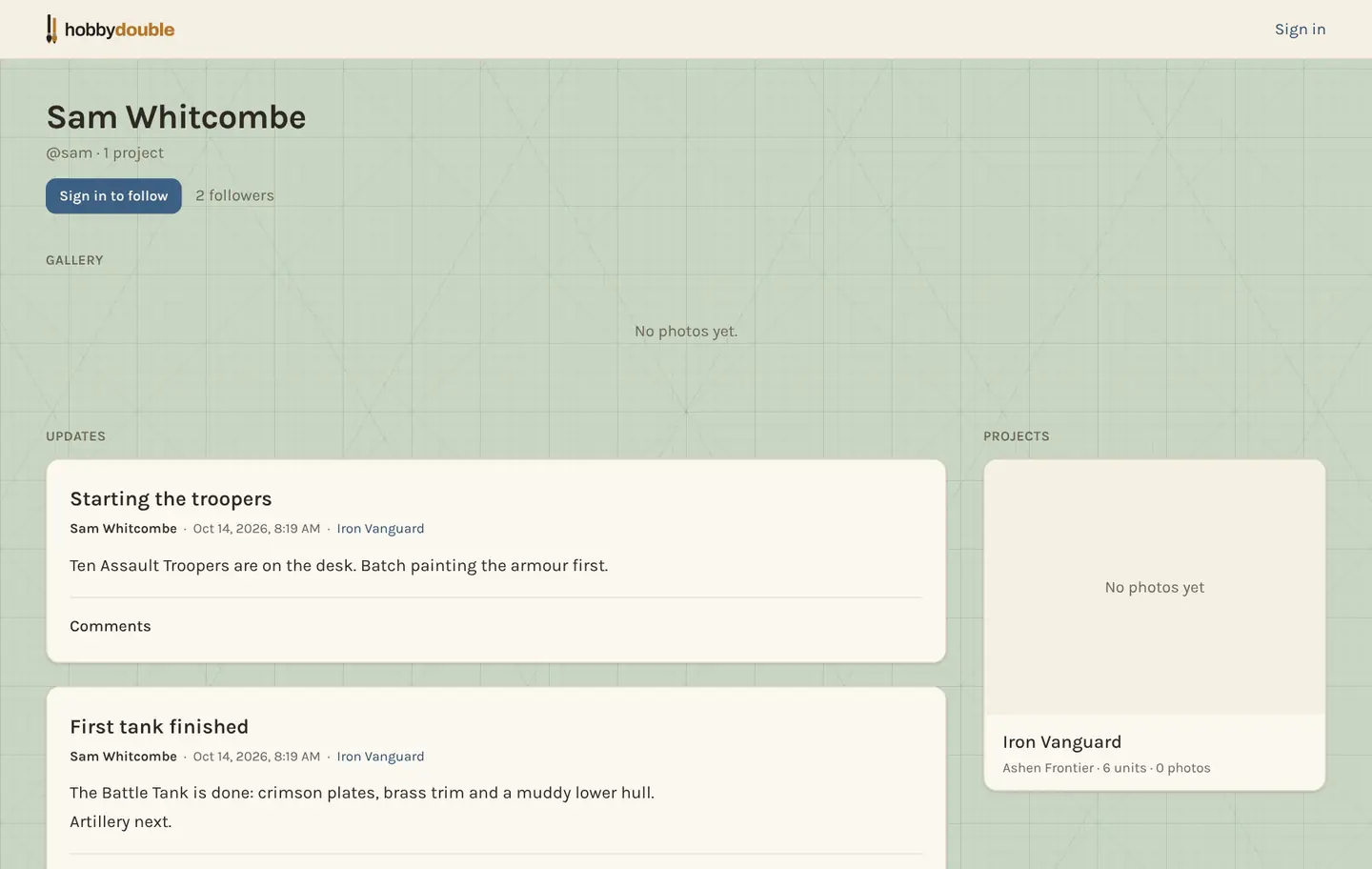Click the Artillery next. text line

tap(121, 821)
